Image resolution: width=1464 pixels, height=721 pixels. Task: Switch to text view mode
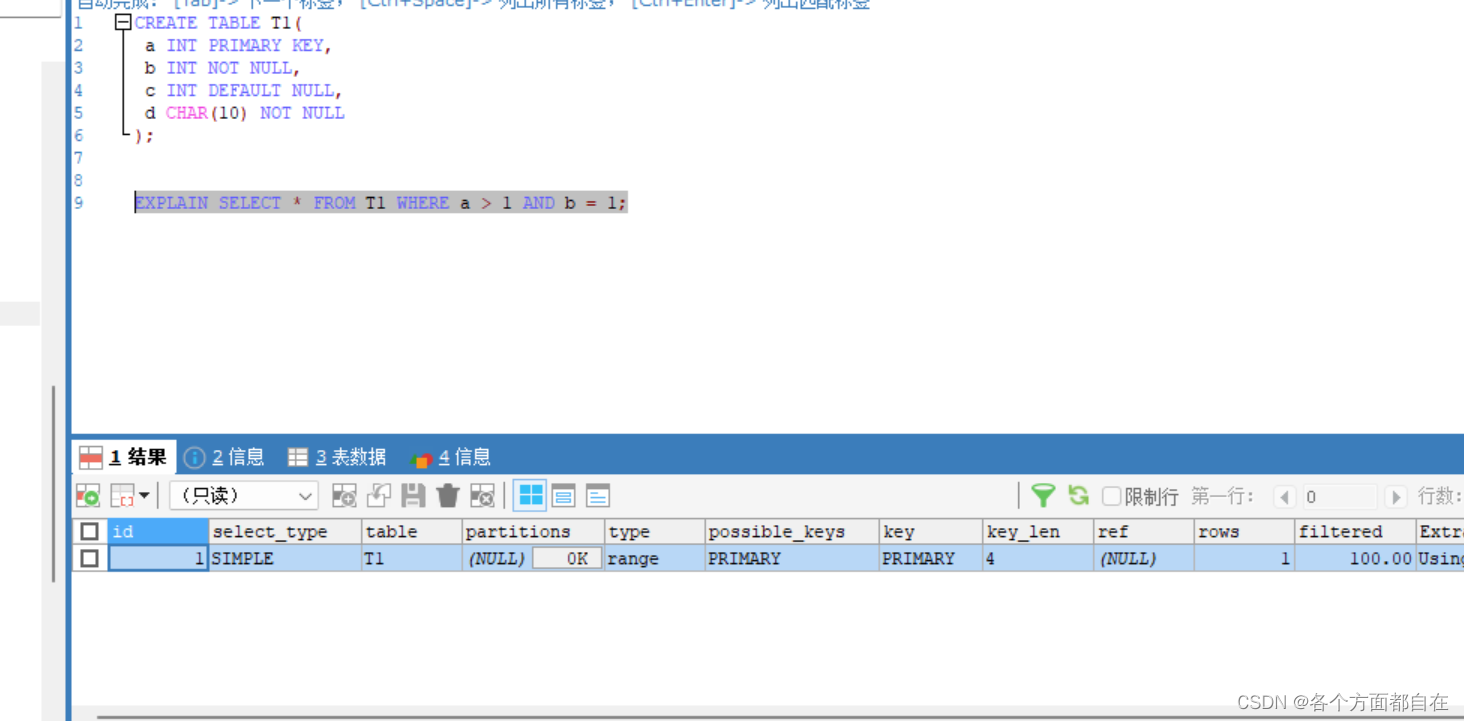[x=598, y=495]
